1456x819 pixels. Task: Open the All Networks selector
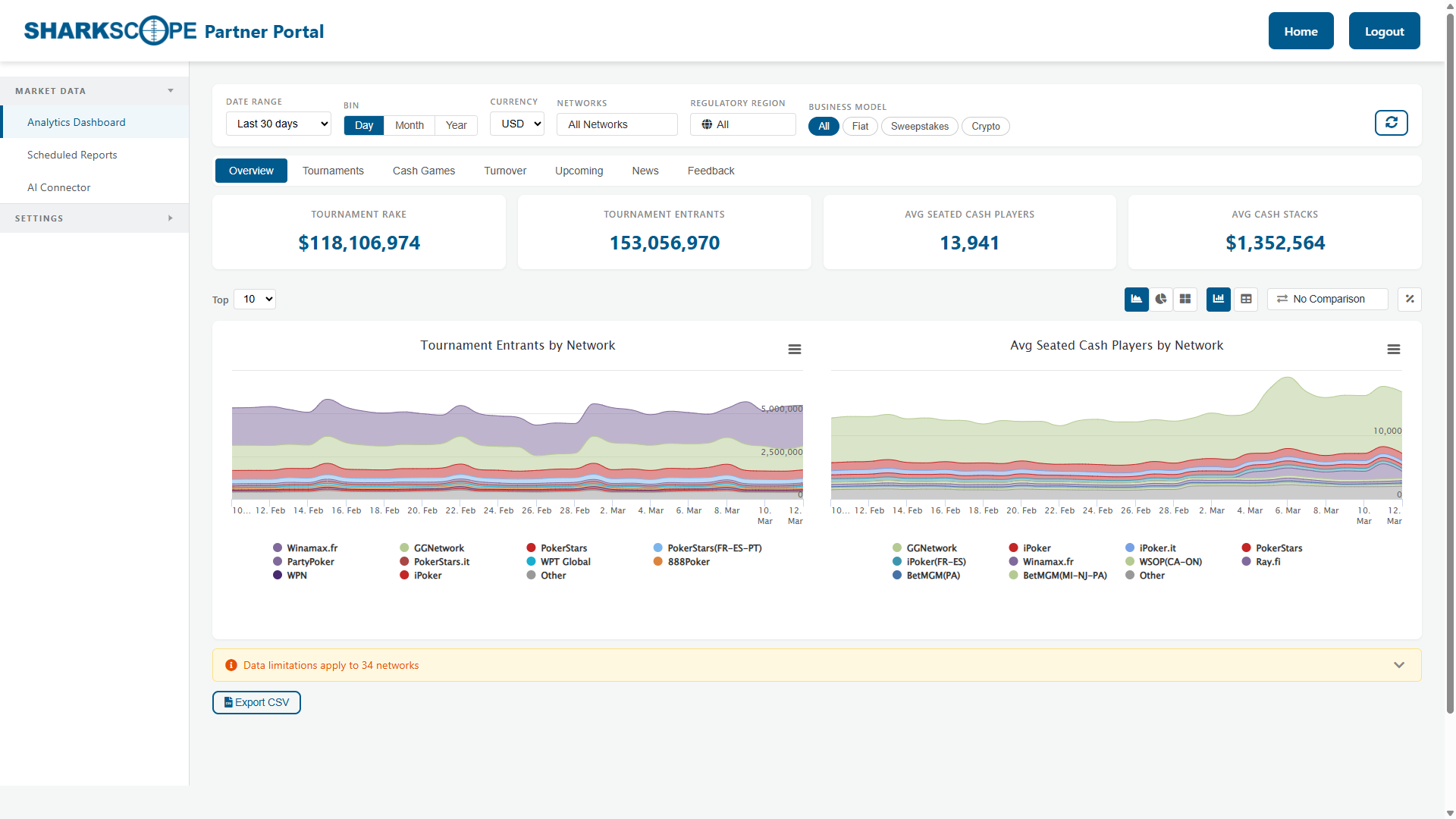[617, 124]
